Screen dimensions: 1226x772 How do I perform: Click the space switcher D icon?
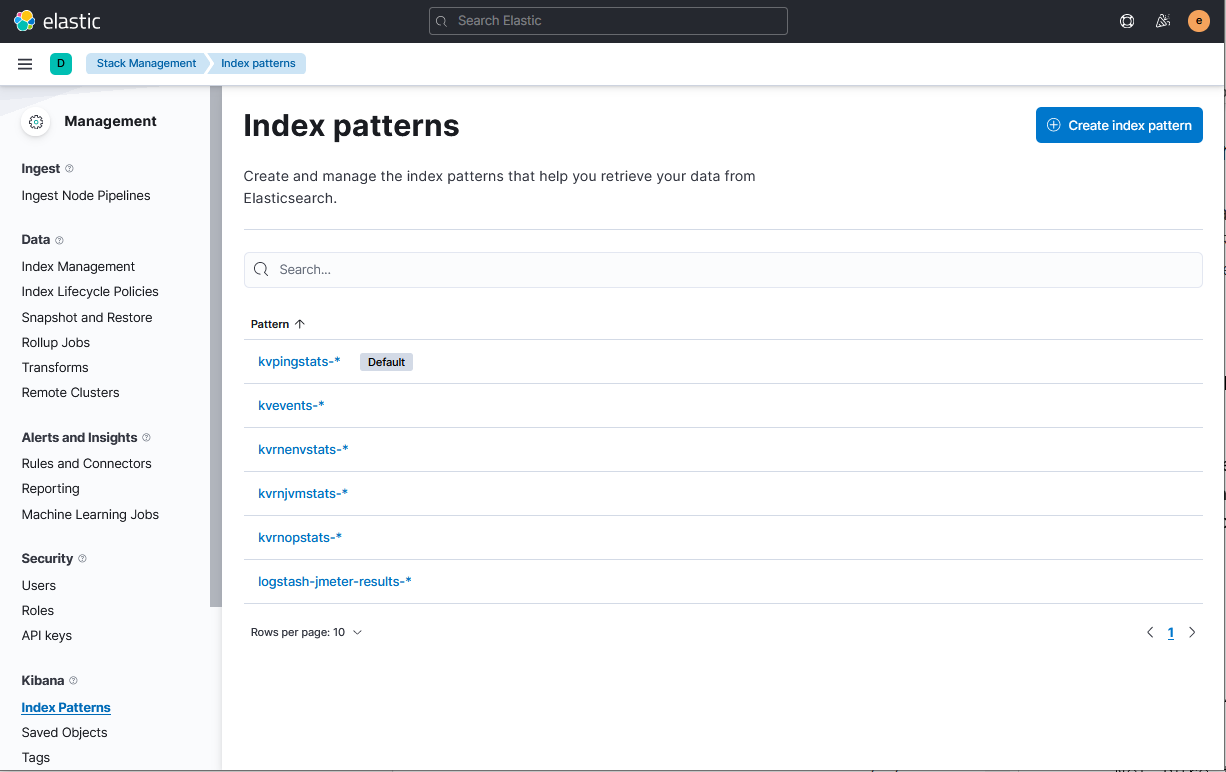coord(61,63)
